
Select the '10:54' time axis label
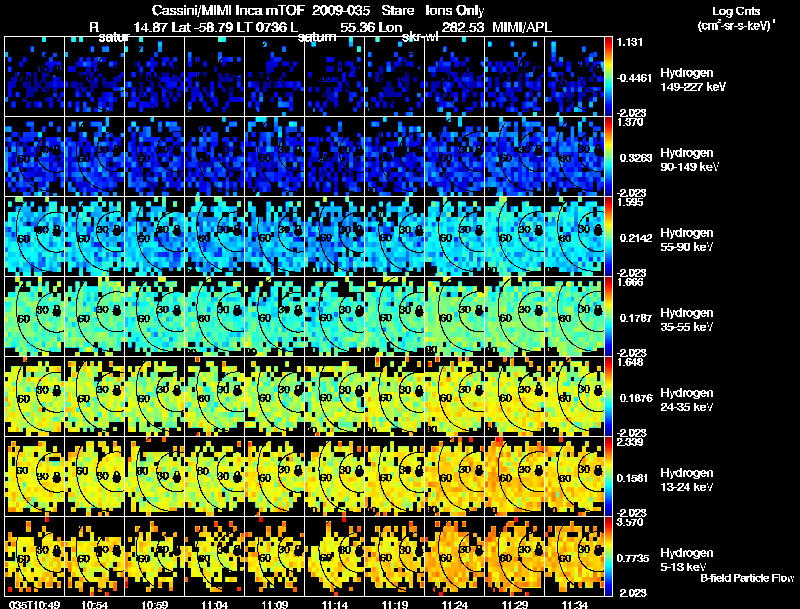95,604
